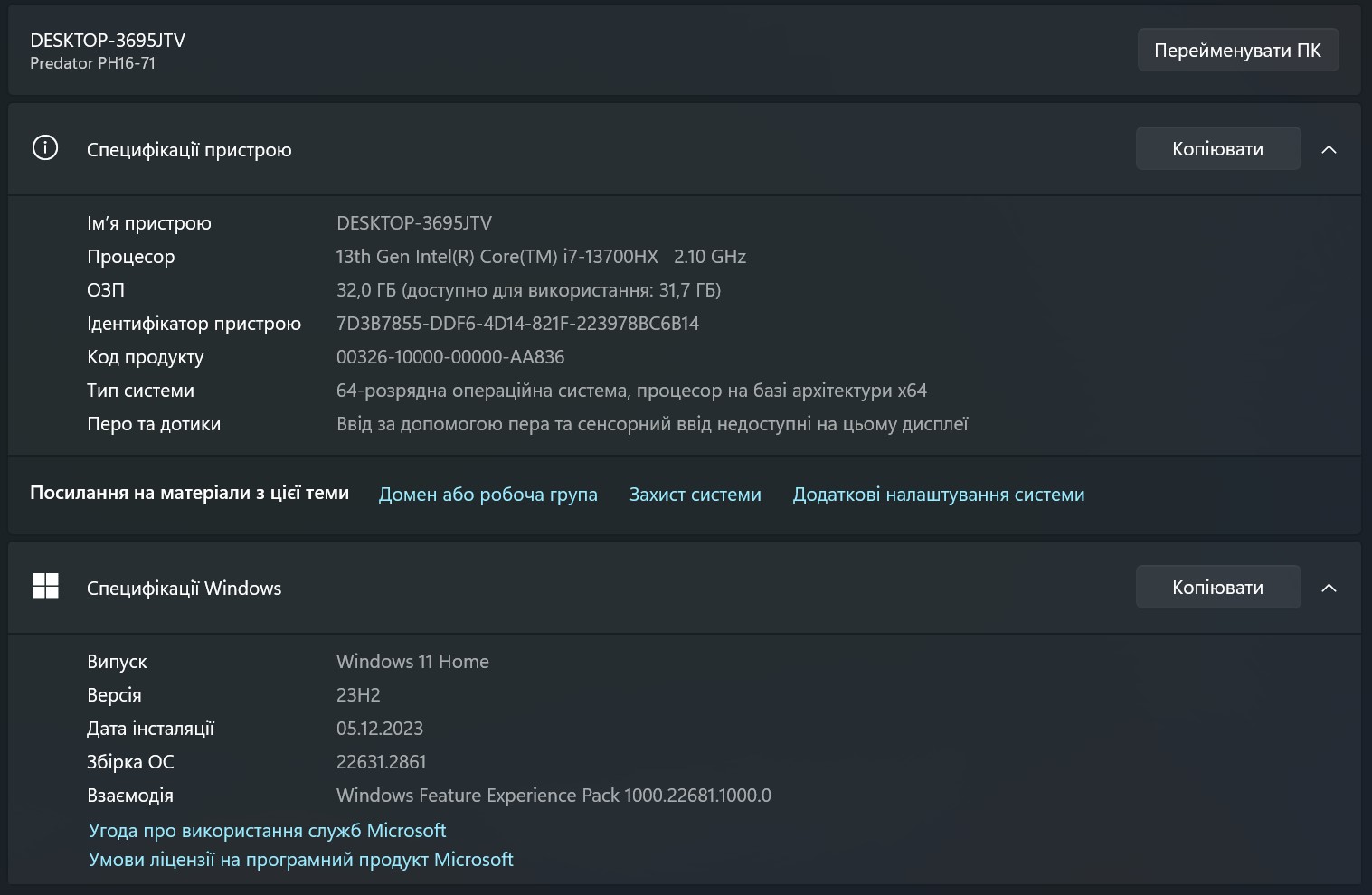This screenshot has width=1372, height=895.
Task: Click the OS build value 22631.2861
Action: pyautogui.click(x=381, y=762)
